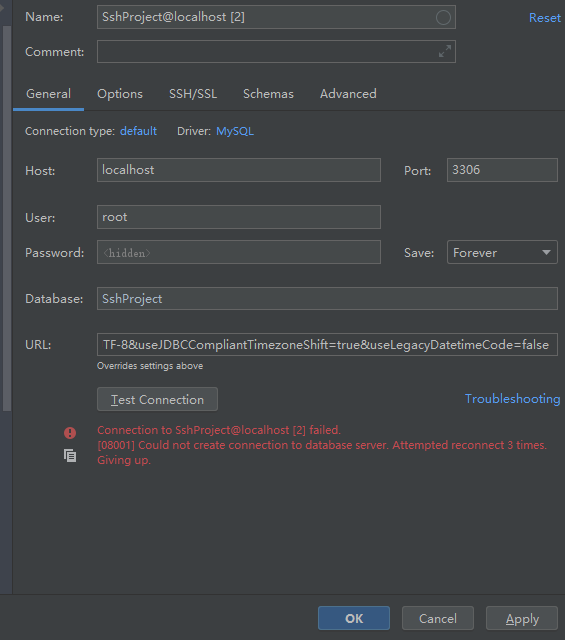The image size is (565, 640).
Task: Select the MySQL driver link
Action: point(235,131)
